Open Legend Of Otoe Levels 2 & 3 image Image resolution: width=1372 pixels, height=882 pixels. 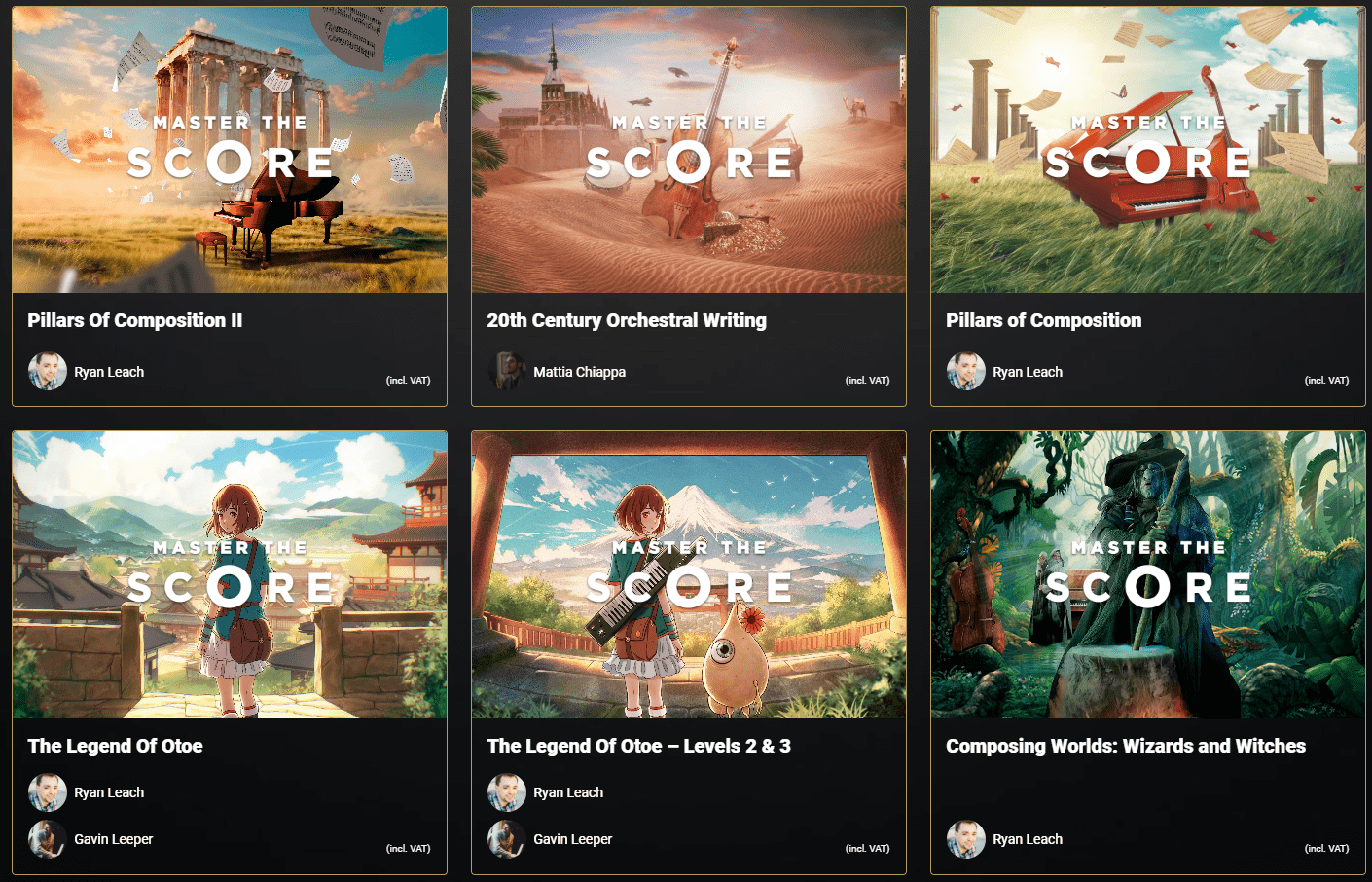pyautogui.click(x=689, y=575)
